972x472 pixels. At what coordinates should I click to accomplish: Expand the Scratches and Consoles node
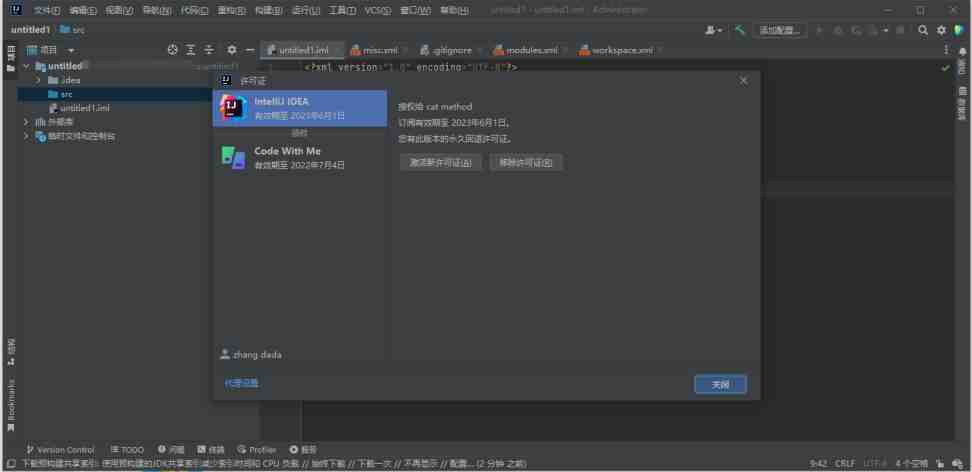[x=26, y=136]
